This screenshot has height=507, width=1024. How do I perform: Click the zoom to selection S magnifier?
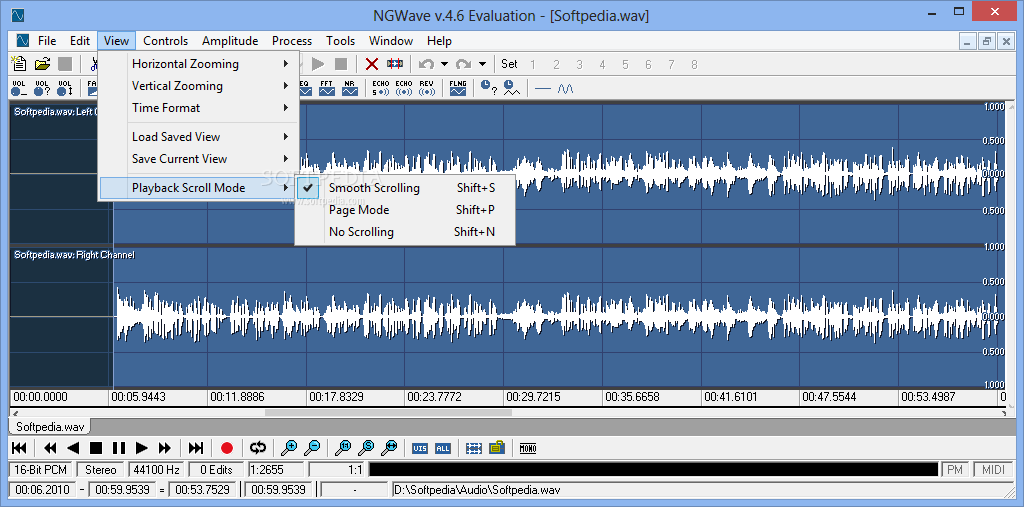click(366, 448)
